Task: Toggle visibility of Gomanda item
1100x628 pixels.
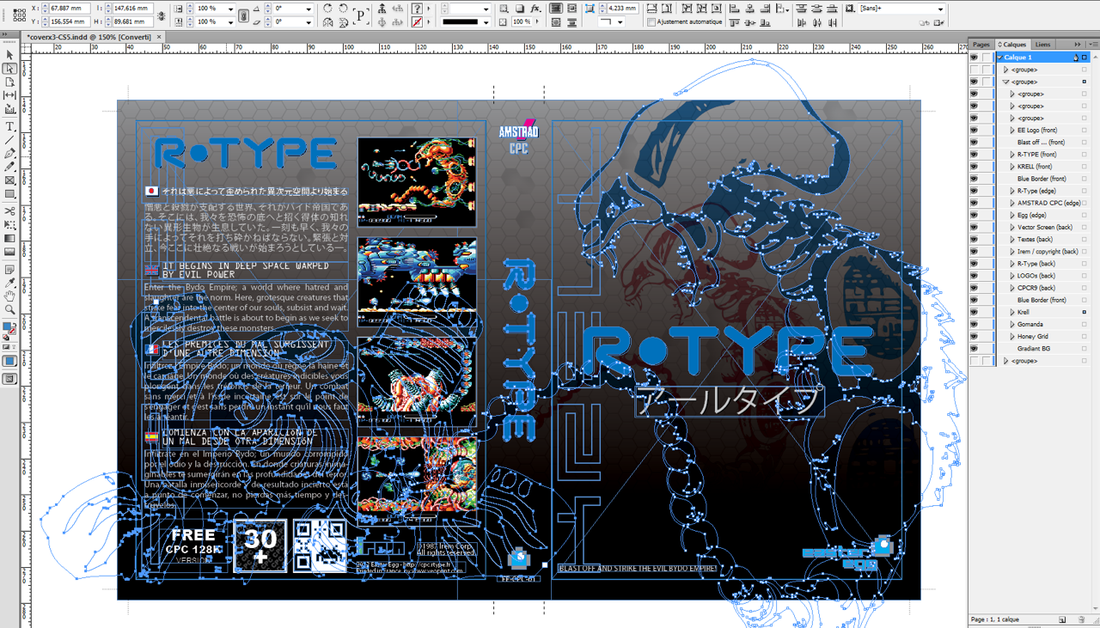Action: pos(974,324)
